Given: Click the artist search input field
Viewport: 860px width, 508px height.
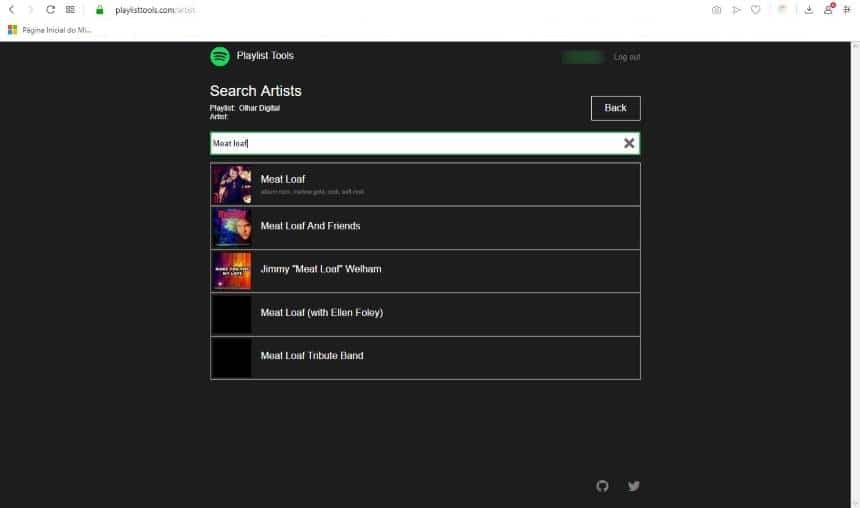Looking at the screenshot, I should (416, 143).
